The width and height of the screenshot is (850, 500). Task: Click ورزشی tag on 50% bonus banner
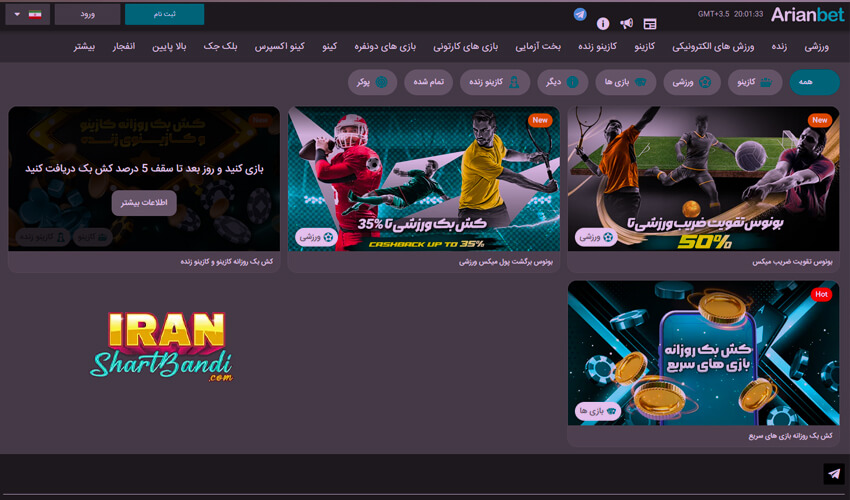tap(596, 237)
